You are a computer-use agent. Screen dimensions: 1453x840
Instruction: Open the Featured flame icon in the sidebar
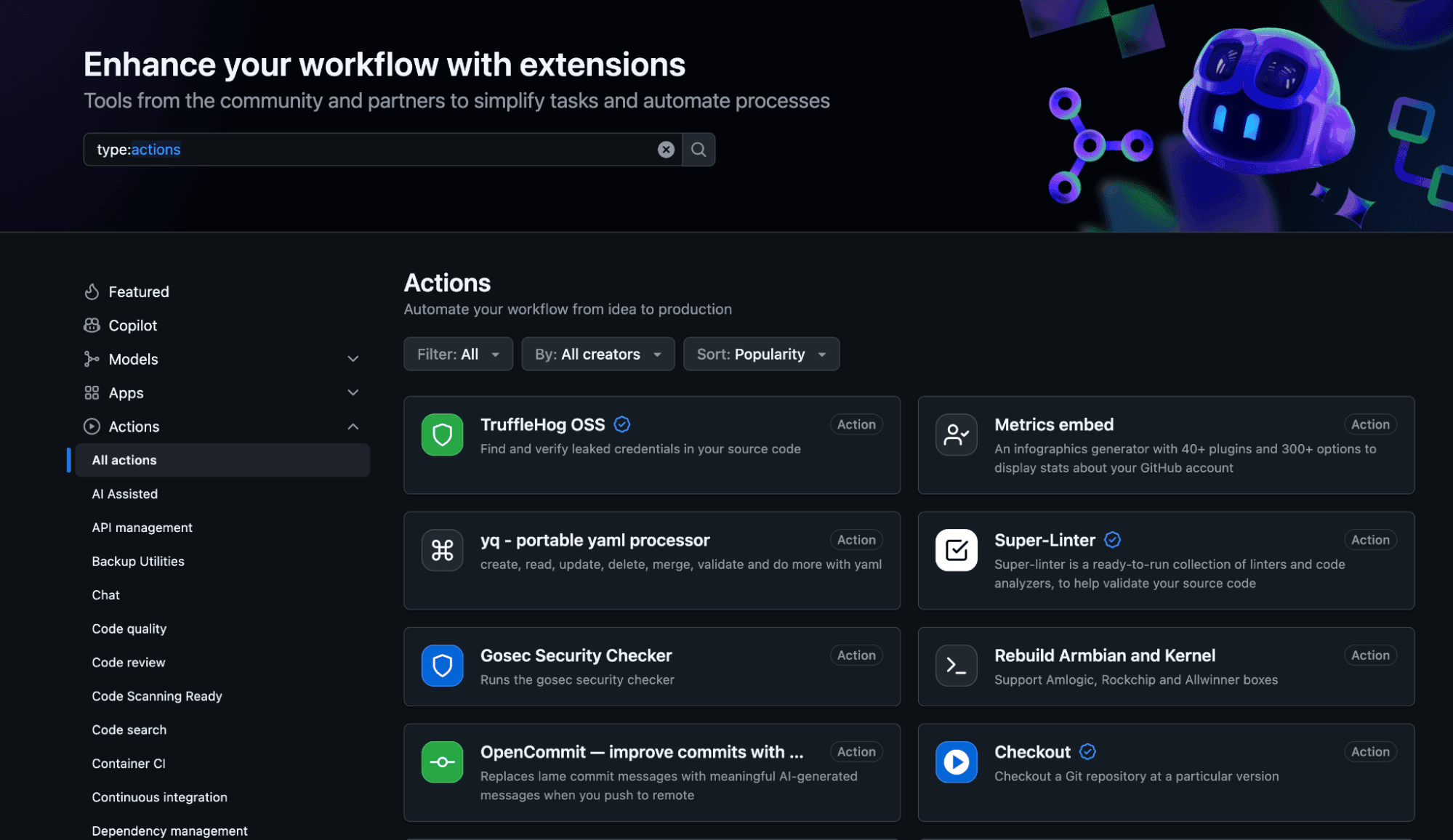click(92, 291)
